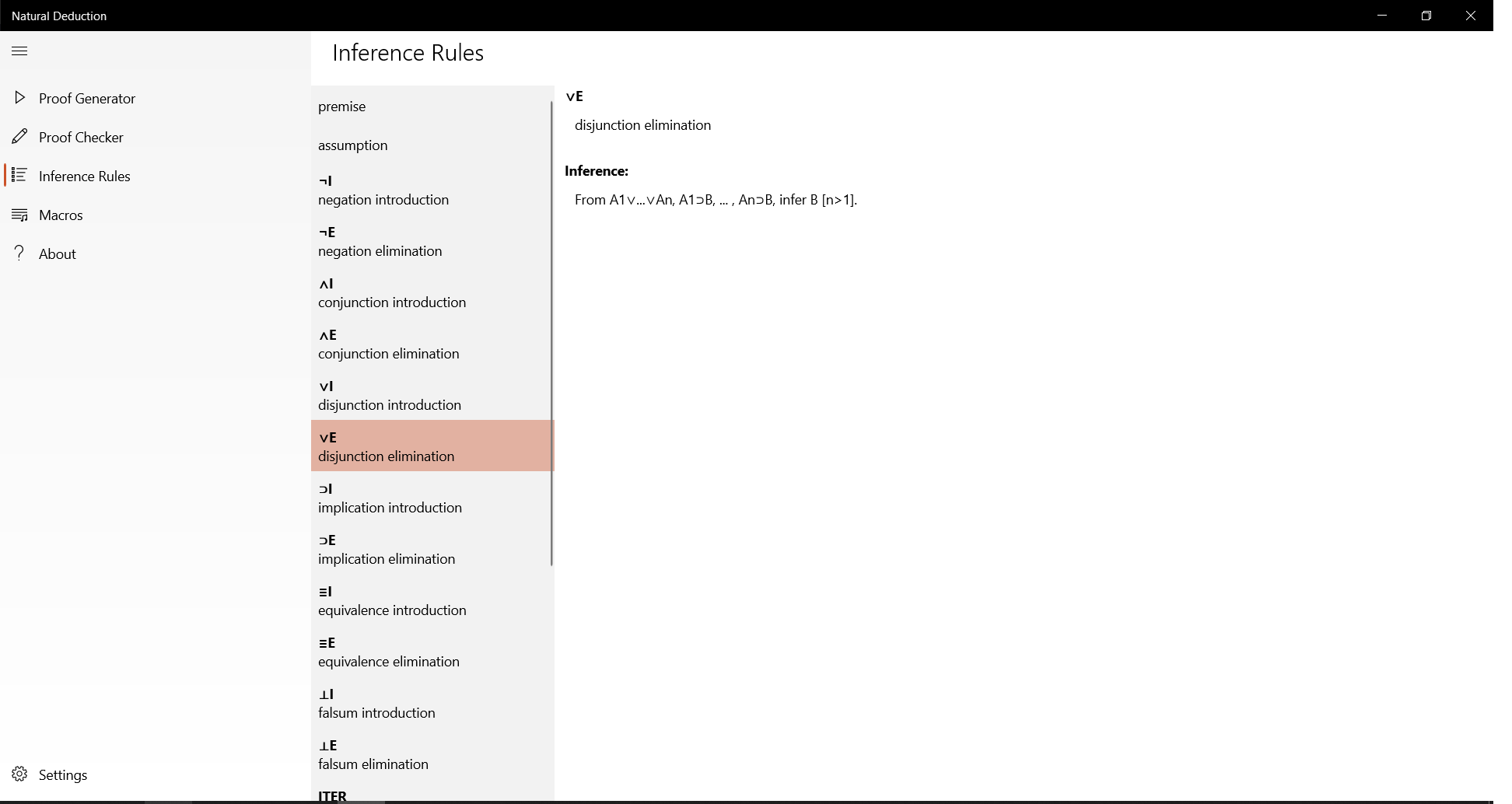Open disjunction introduction rule
The width and height of the screenshot is (1512, 804).
pyautogui.click(x=432, y=395)
